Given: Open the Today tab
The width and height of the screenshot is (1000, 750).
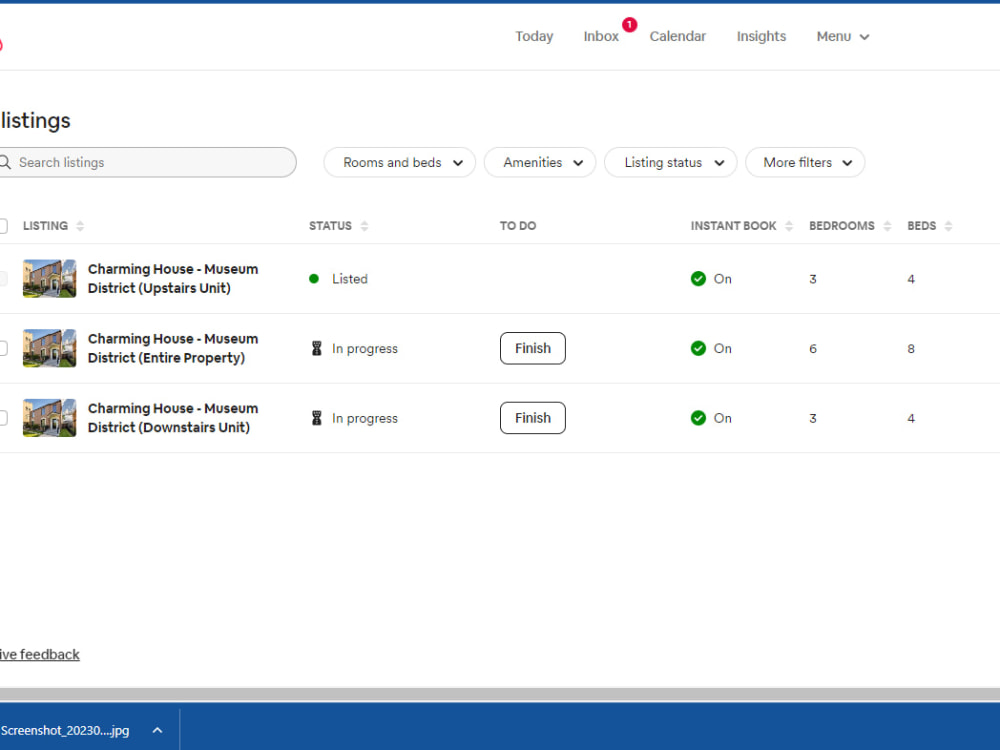Looking at the screenshot, I should (534, 36).
